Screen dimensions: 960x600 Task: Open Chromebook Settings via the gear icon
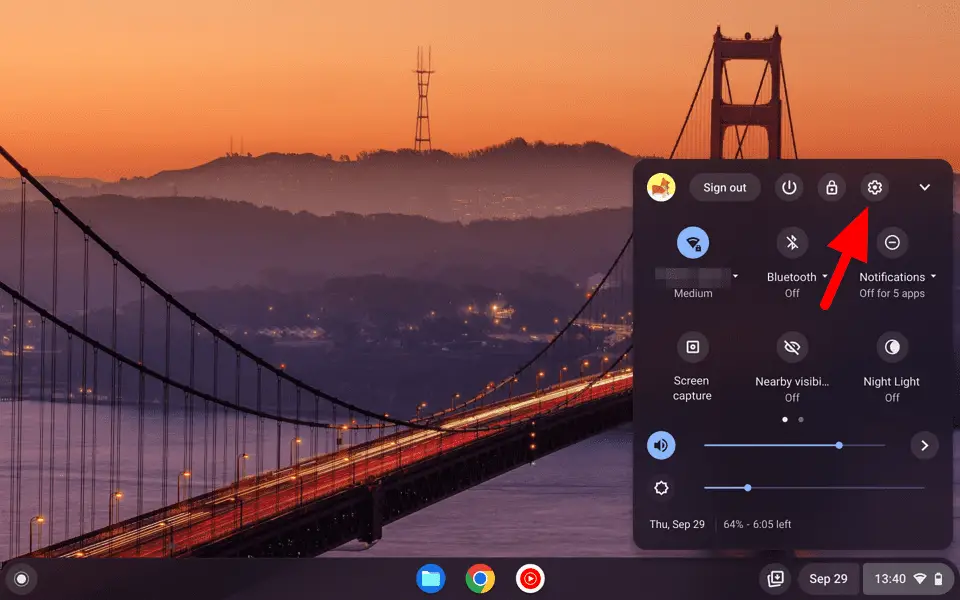874,187
